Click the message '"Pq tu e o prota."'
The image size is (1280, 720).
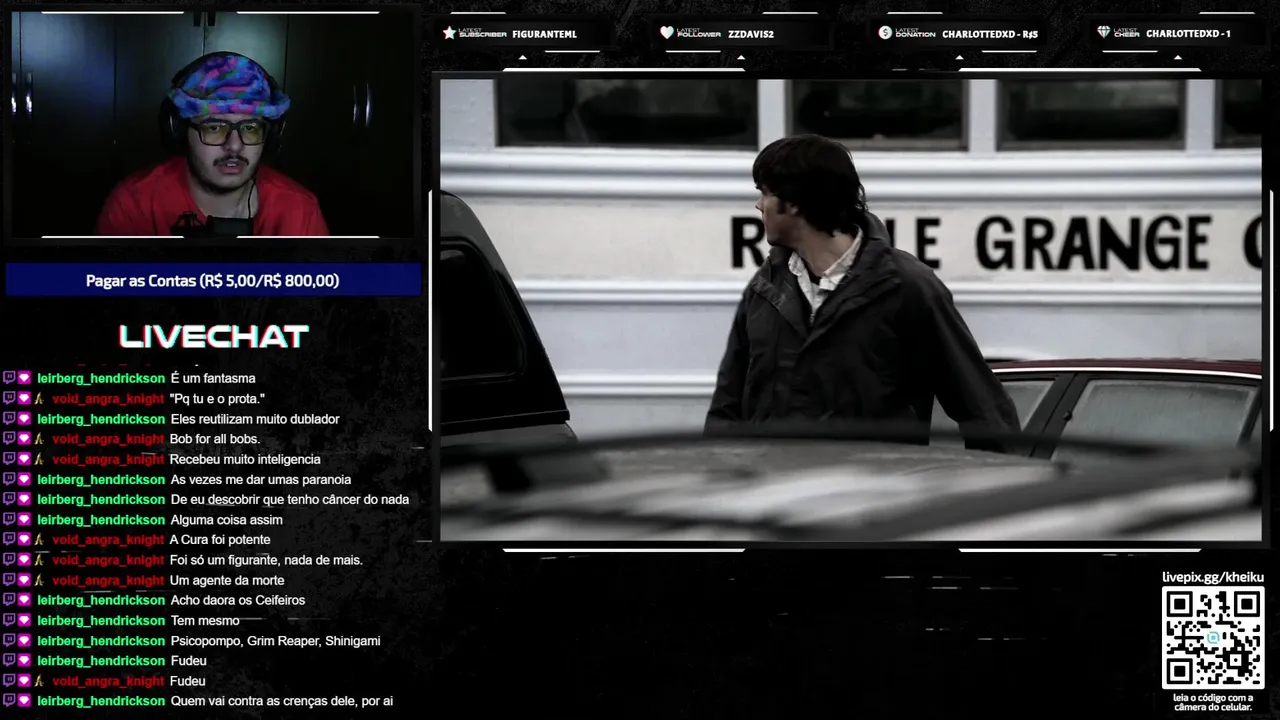pos(217,399)
